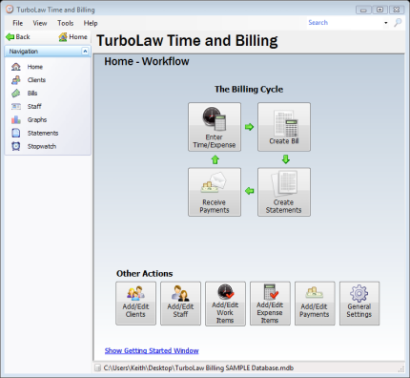
Task: Open the File menu
Action: click(18, 23)
